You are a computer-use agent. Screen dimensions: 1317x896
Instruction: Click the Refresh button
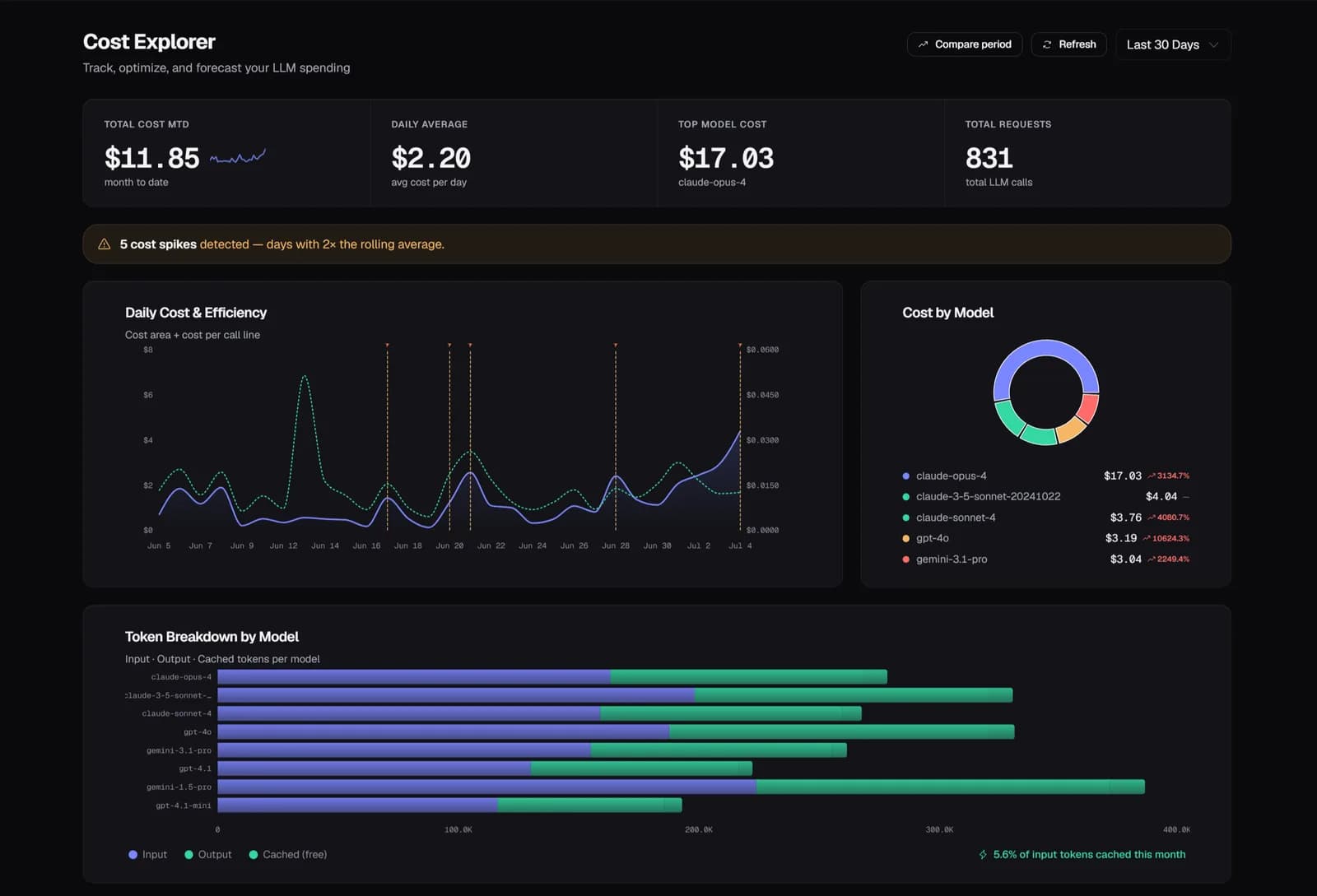[x=1068, y=44]
